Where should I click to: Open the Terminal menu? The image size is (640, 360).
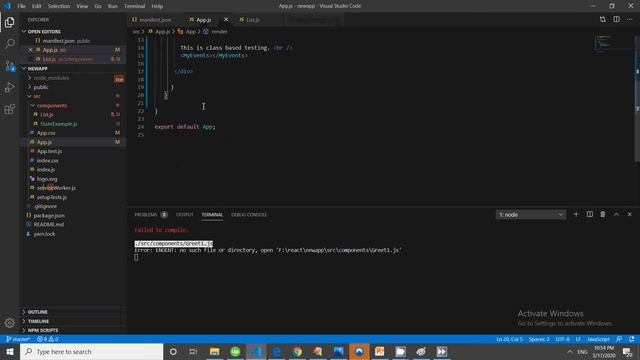(x=134, y=6)
